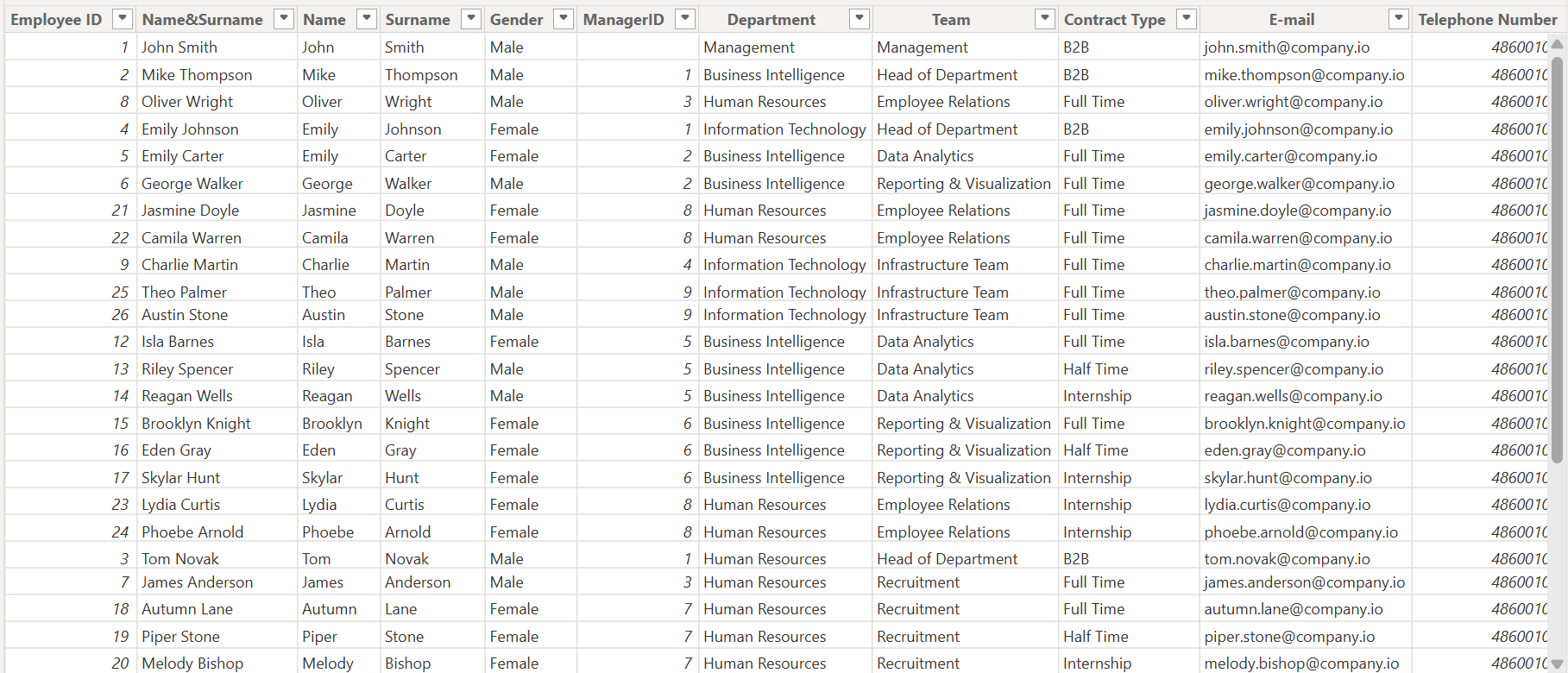
Task: Select the oliver.wright@company.io email cell
Action: pos(1306,102)
